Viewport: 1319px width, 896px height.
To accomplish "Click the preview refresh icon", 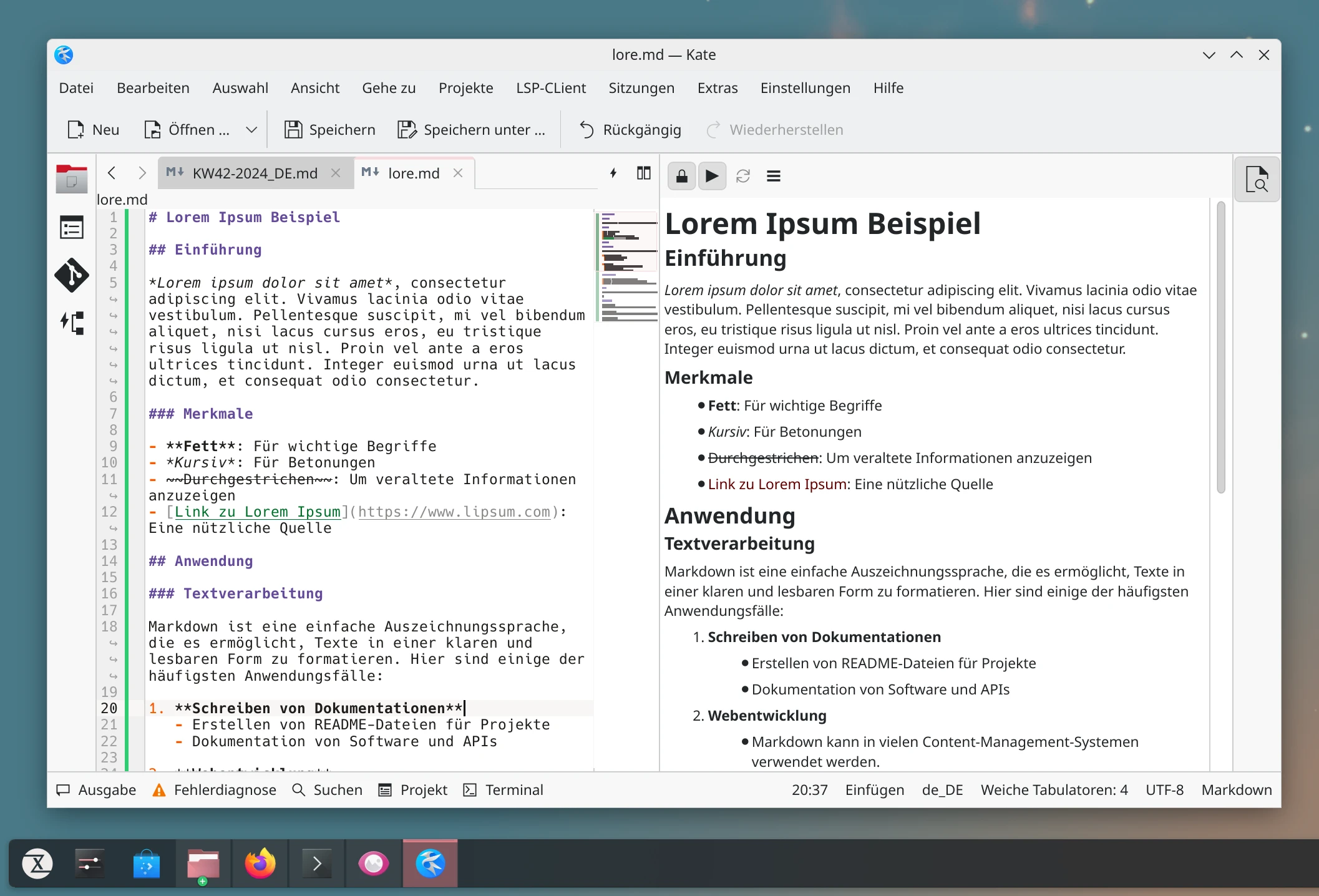I will click(742, 176).
